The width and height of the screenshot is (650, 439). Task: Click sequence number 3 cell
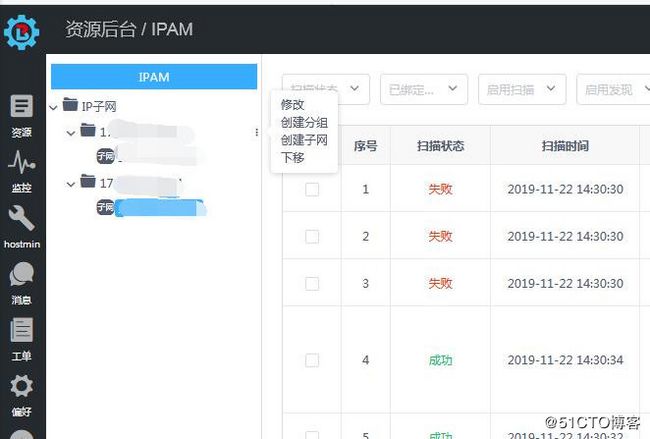coord(366,284)
